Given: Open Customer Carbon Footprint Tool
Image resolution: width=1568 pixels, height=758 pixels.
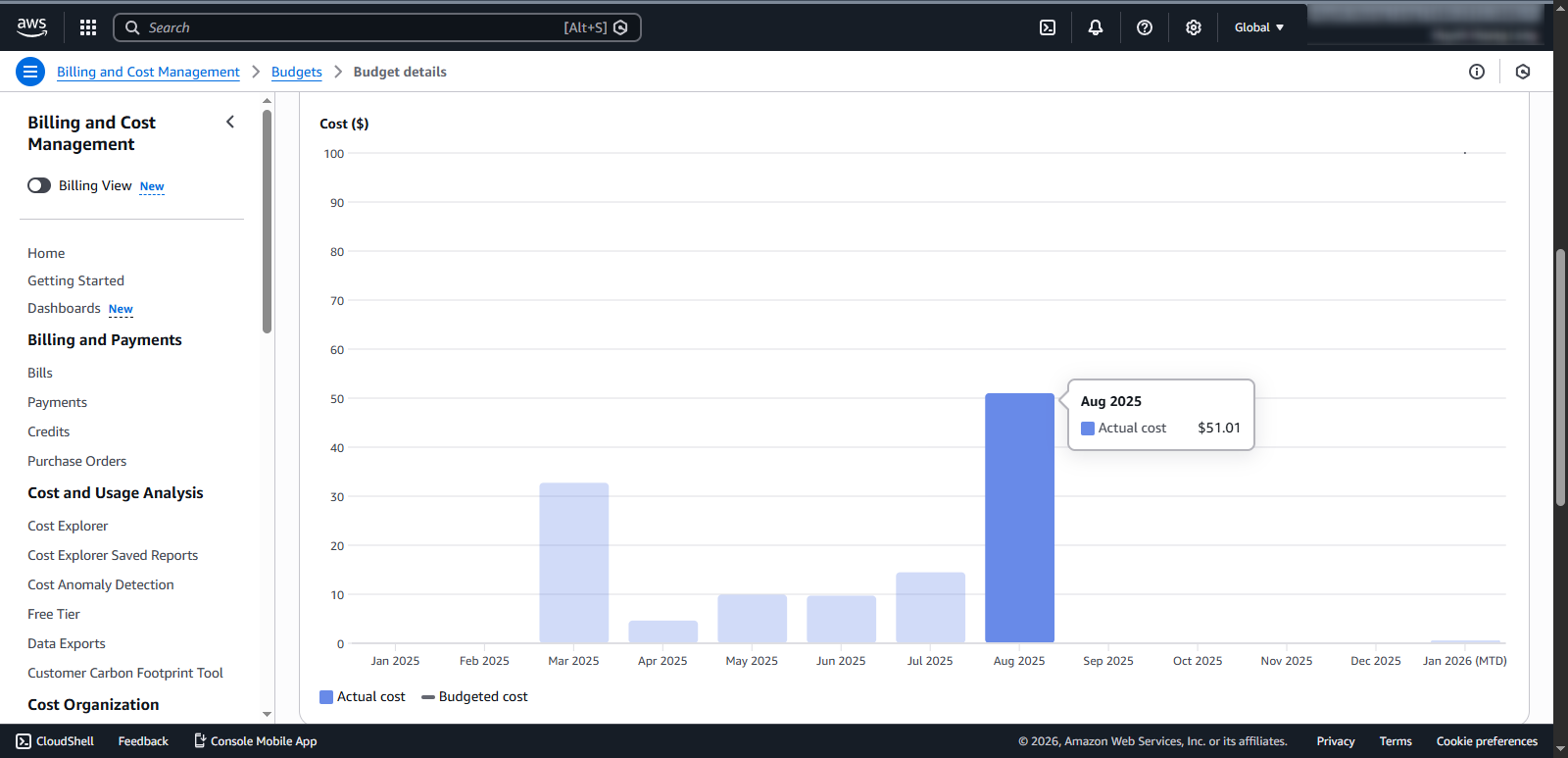Looking at the screenshot, I should click(125, 673).
